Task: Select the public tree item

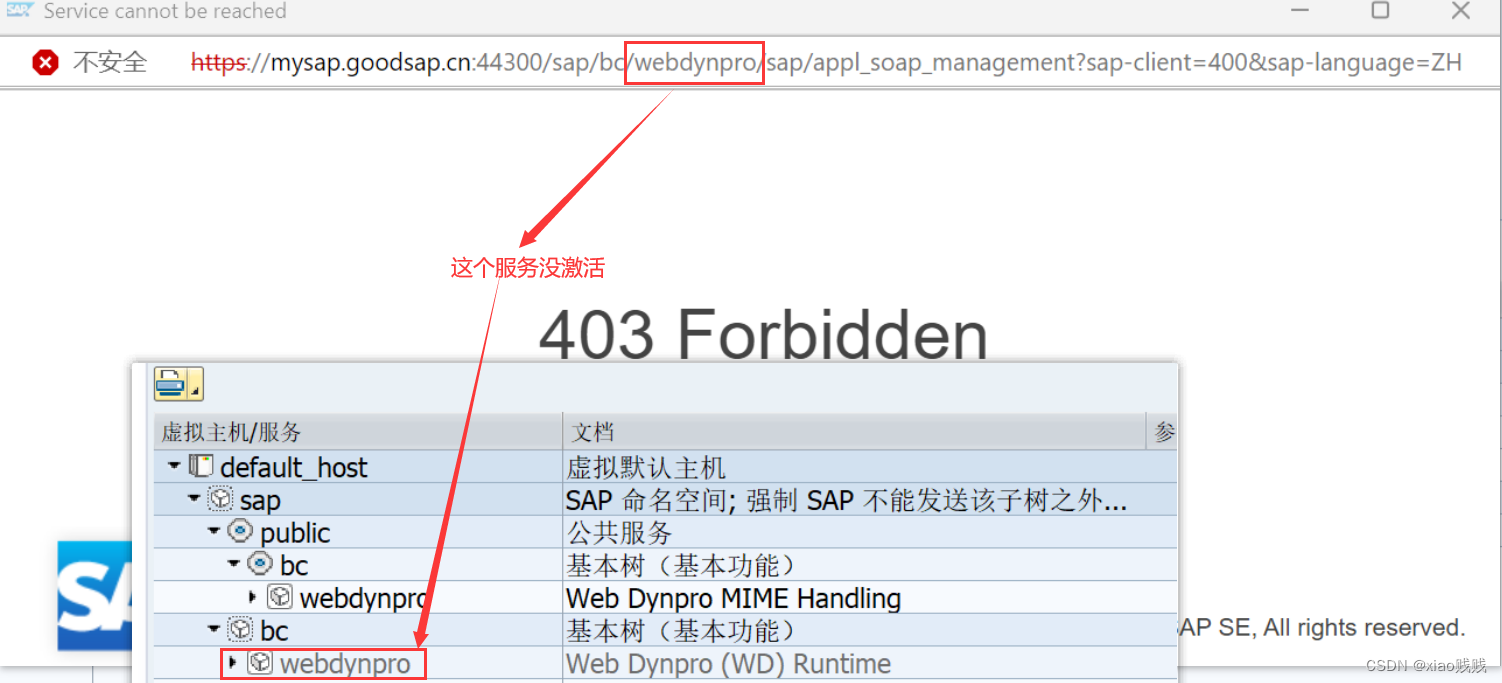Action: [295, 533]
